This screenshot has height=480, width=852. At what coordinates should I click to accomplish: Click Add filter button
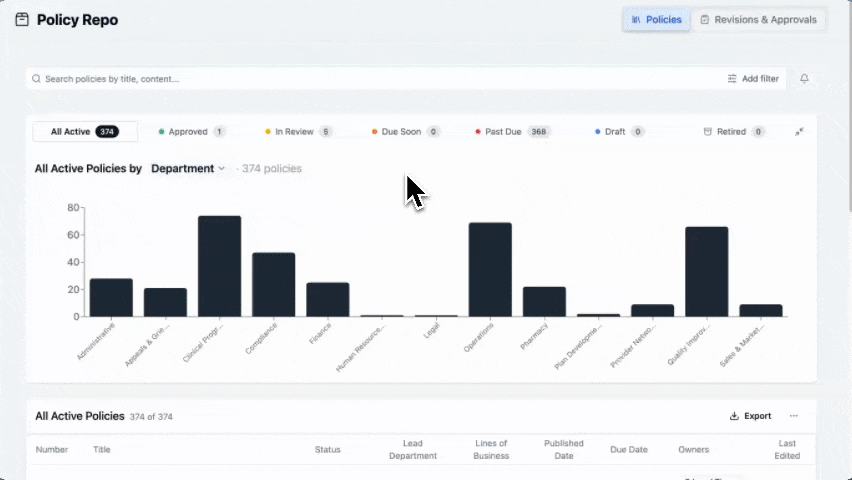tap(753, 78)
